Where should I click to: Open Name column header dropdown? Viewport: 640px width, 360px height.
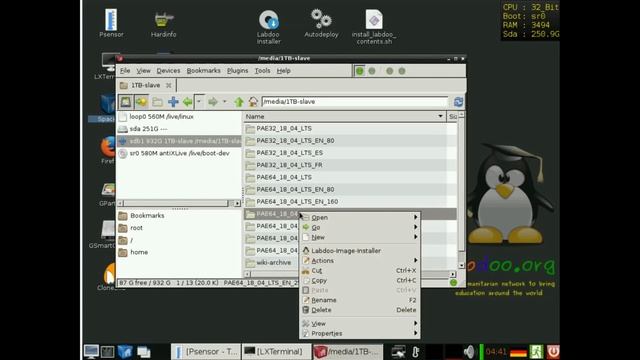point(440,116)
